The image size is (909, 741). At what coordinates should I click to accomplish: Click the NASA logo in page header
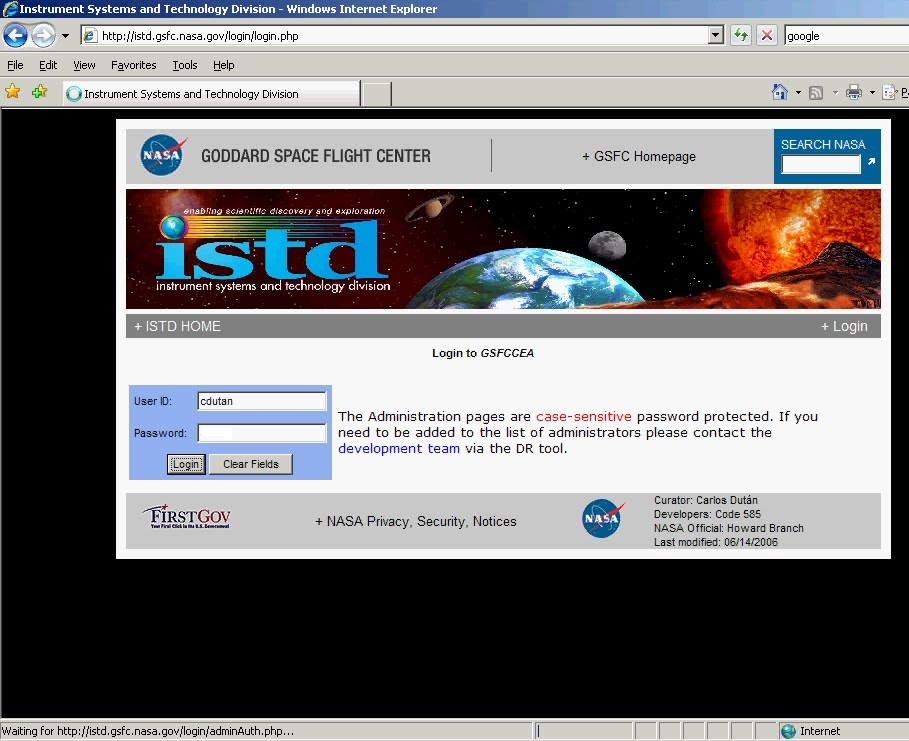pyautogui.click(x=163, y=155)
